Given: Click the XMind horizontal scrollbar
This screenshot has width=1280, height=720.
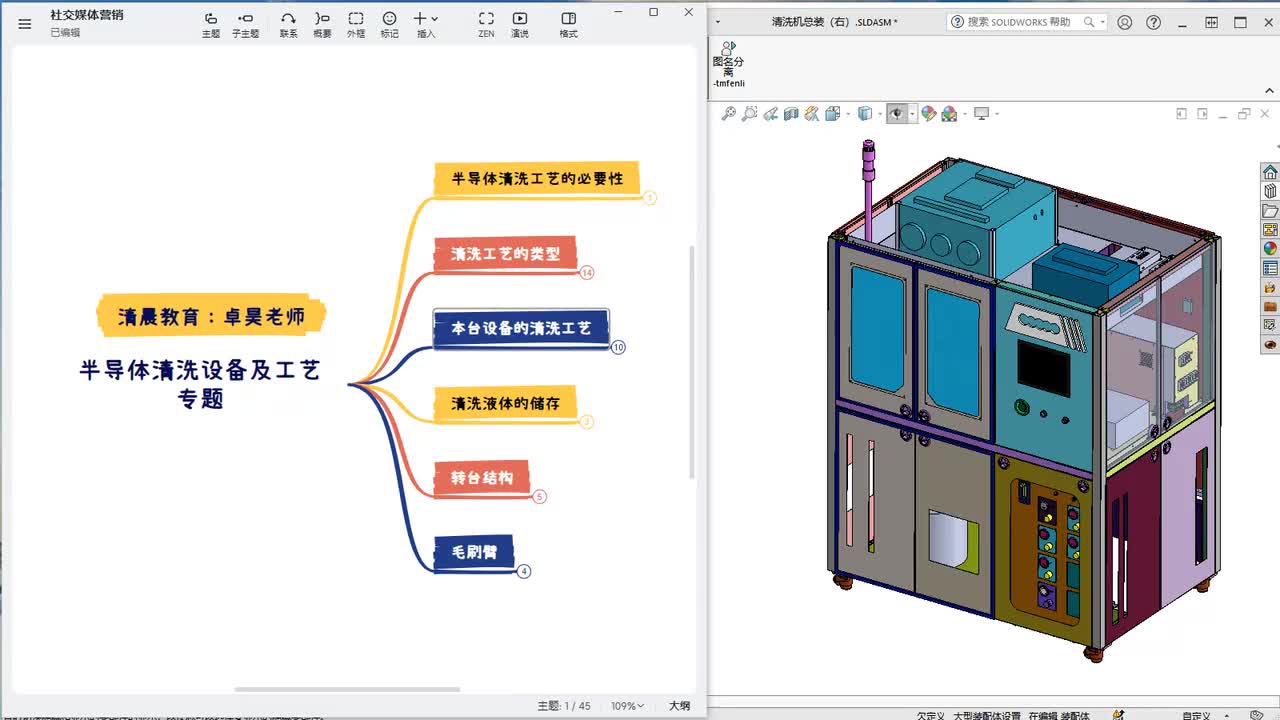Looking at the screenshot, I should [x=347, y=689].
